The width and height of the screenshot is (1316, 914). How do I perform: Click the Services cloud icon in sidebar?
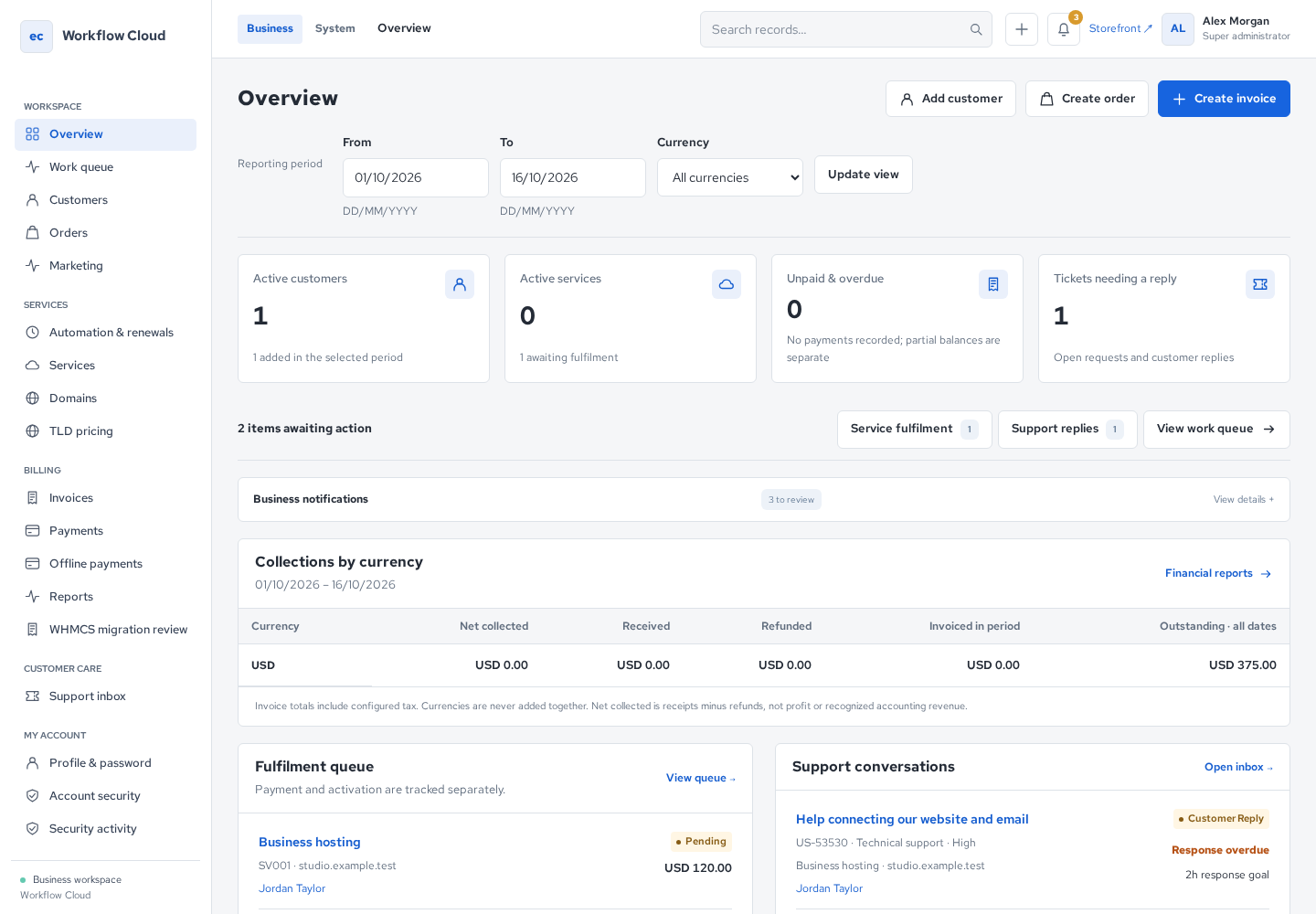[33, 366]
